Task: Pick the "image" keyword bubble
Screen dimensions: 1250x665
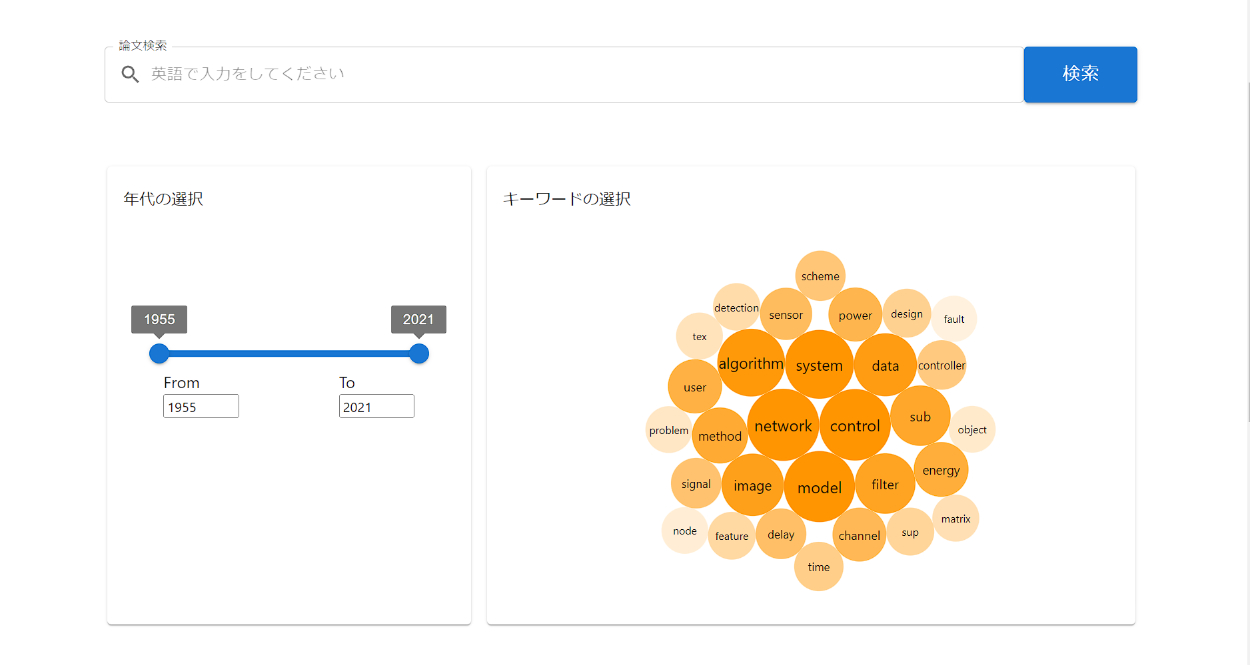Action: pyautogui.click(x=752, y=486)
